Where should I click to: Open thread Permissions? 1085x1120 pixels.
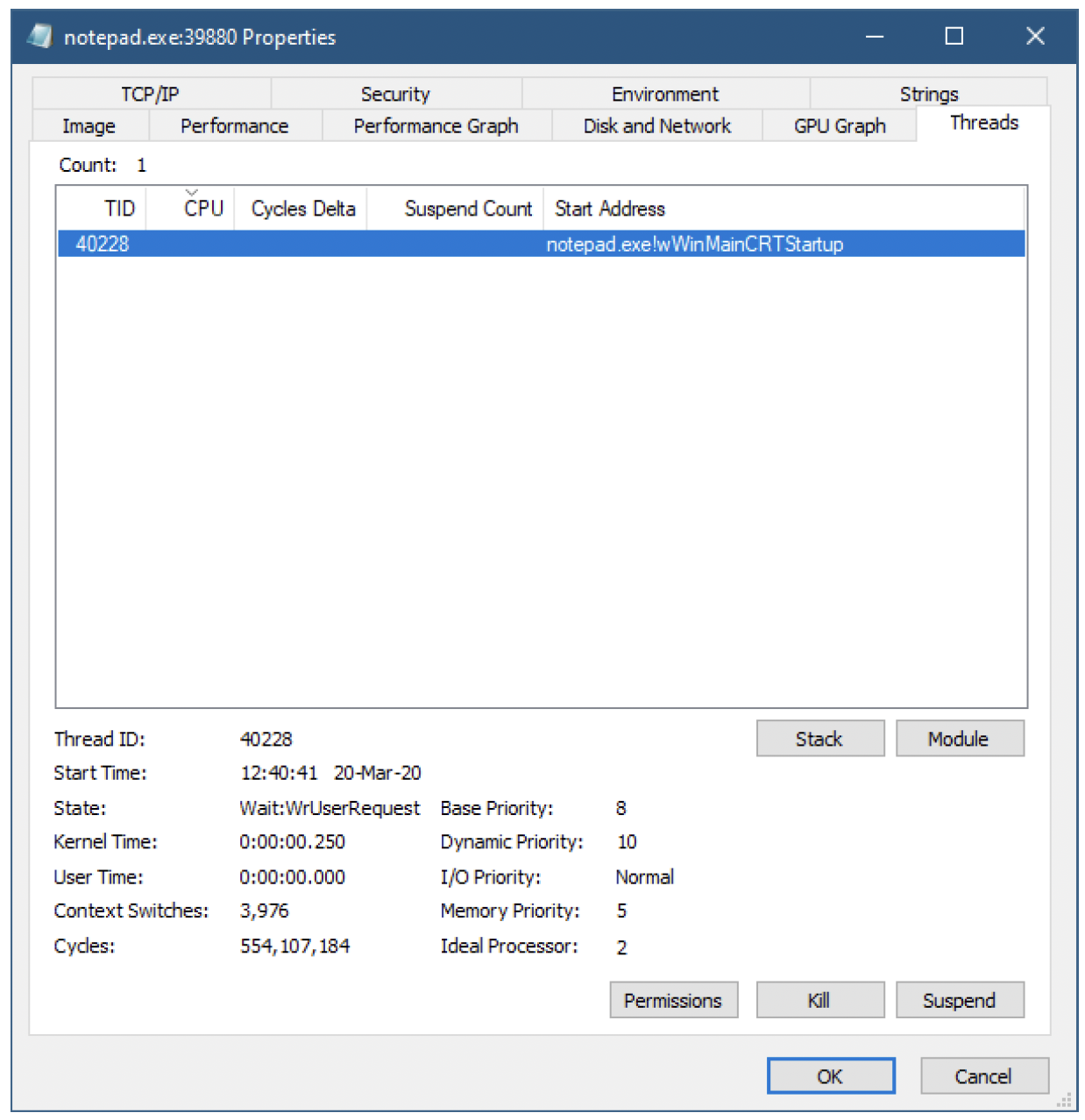pos(674,1000)
